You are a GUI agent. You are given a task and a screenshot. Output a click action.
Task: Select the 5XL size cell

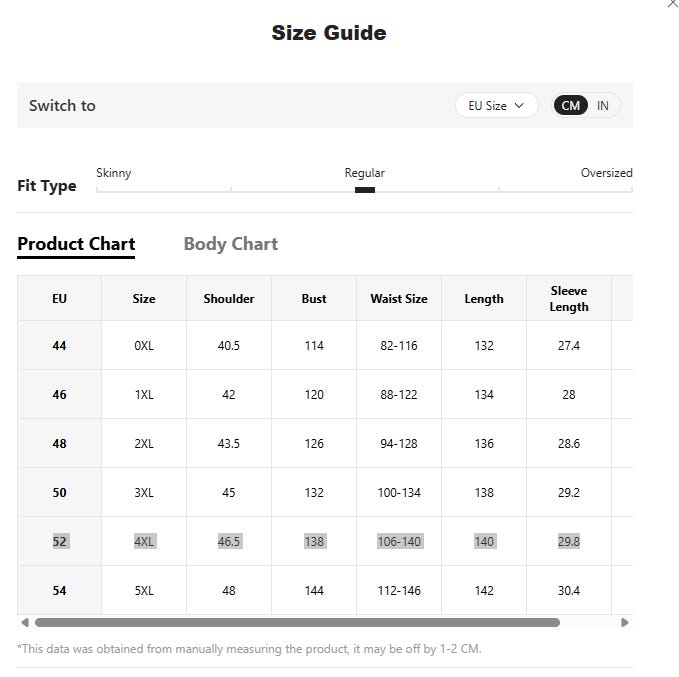point(144,590)
